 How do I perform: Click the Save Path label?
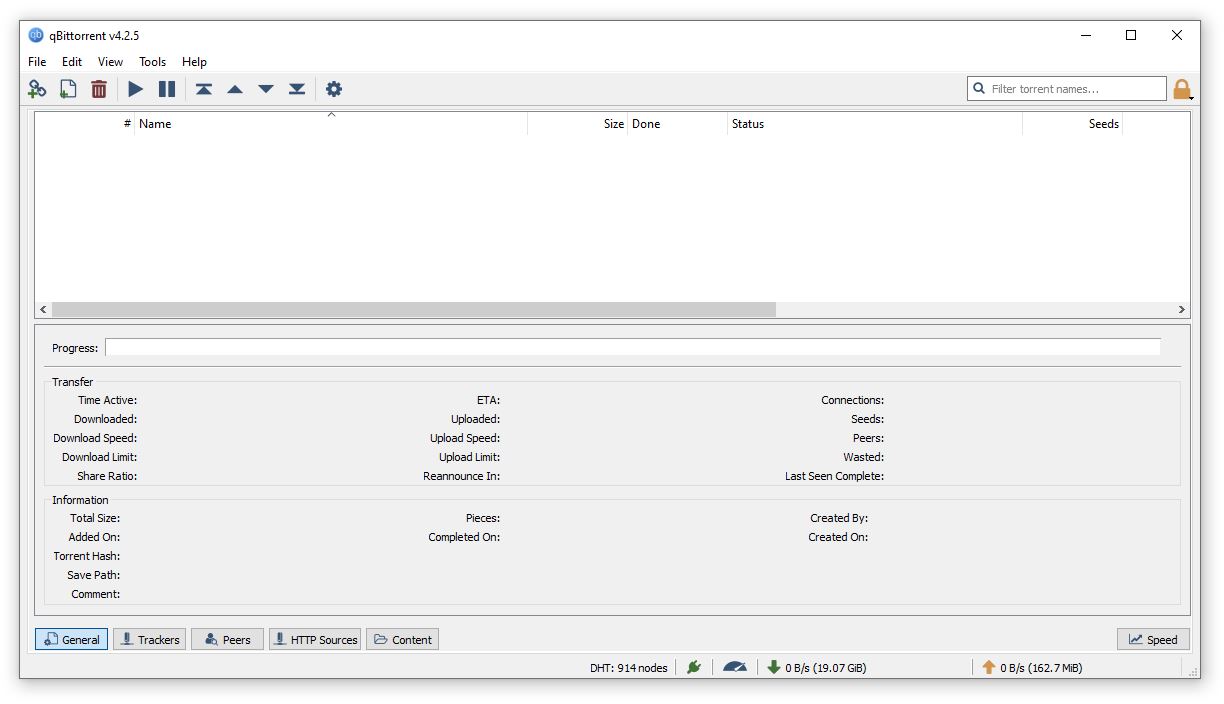pyautogui.click(x=94, y=575)
